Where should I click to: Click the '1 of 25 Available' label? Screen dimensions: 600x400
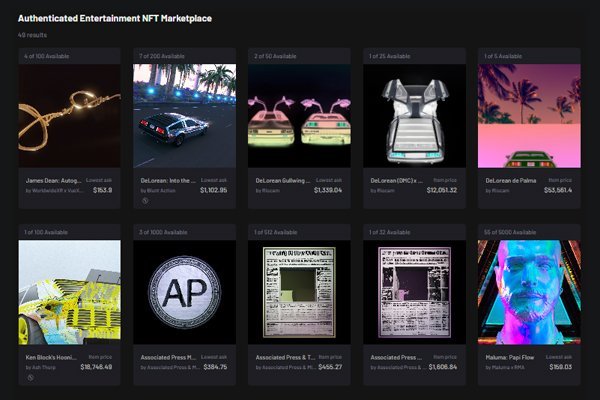tap(390, 56)
